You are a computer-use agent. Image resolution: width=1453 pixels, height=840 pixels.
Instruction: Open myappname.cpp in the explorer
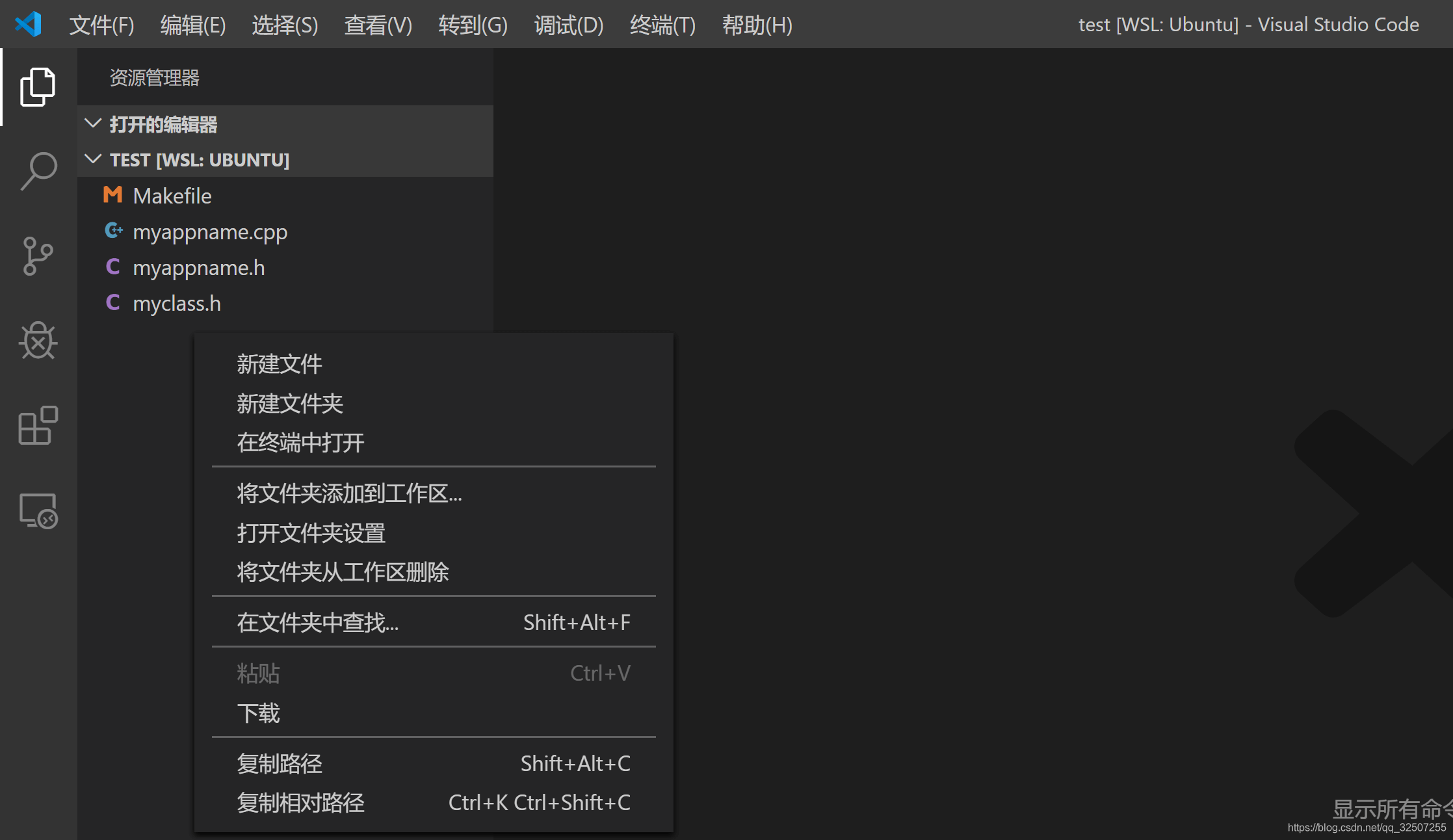(x=285, y=231)
